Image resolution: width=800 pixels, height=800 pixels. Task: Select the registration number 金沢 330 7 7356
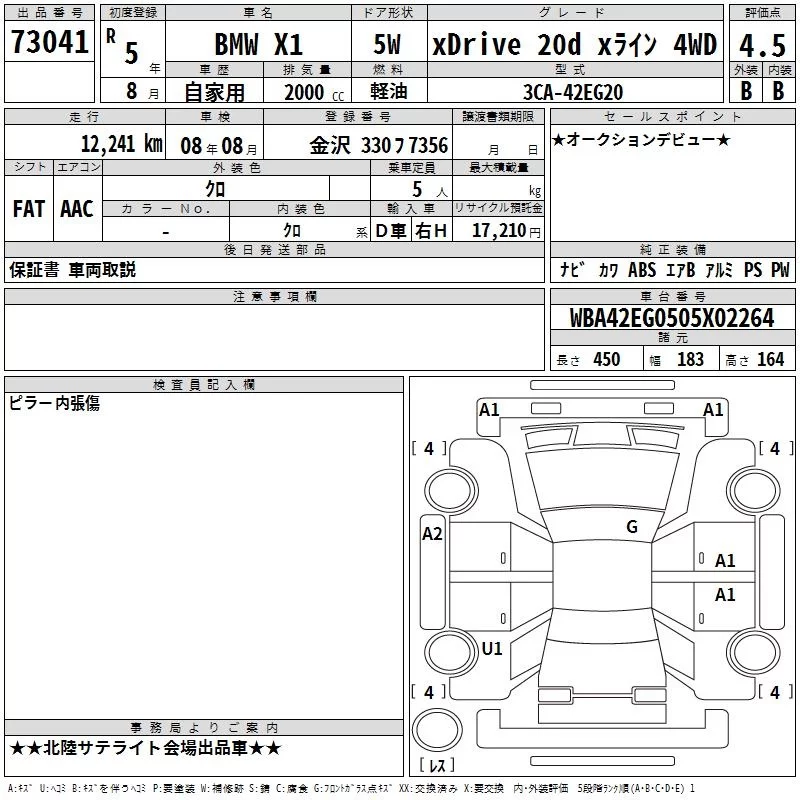(x=379, y=145)
